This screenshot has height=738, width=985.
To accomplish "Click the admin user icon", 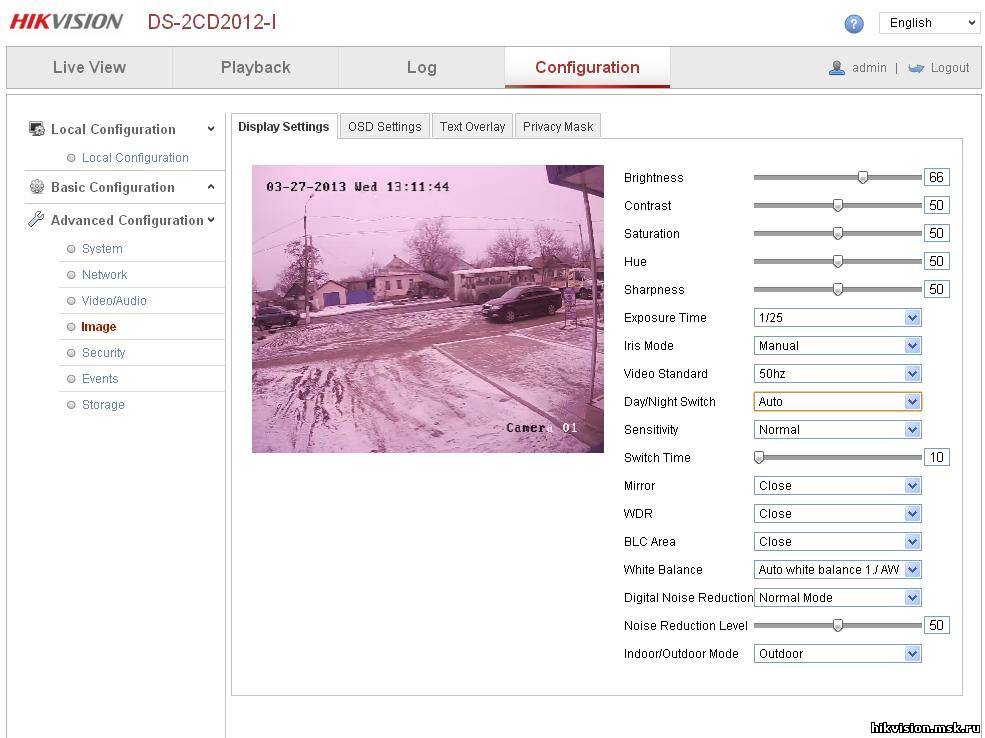I will pos(837,68).
